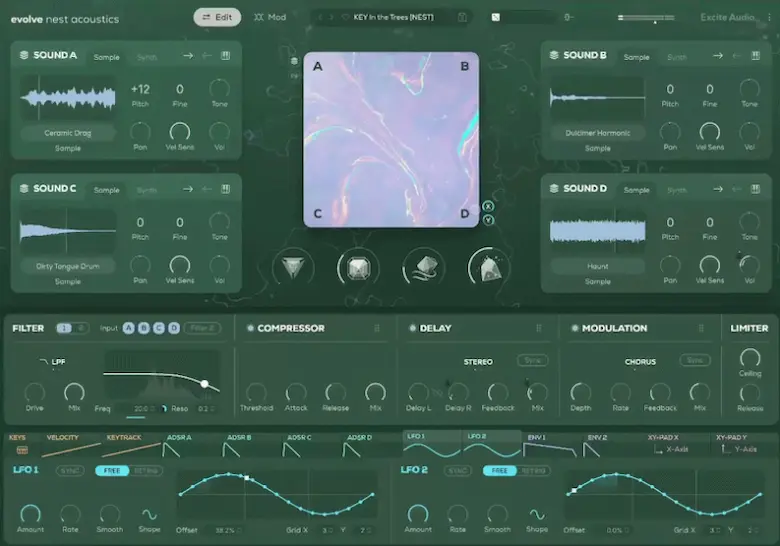Go to the previous preset

pyautogui.click(x=320, y=17)
